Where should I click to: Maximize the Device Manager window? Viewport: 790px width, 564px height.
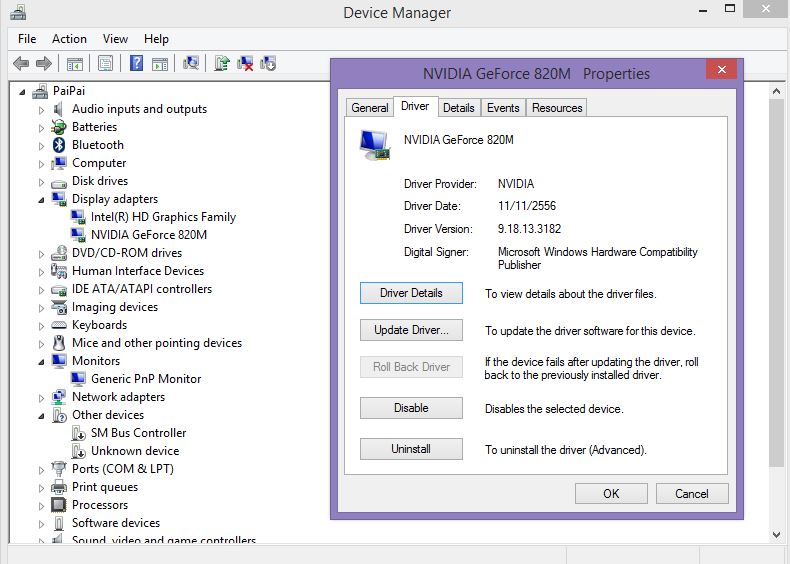click(x=730, y=9)
